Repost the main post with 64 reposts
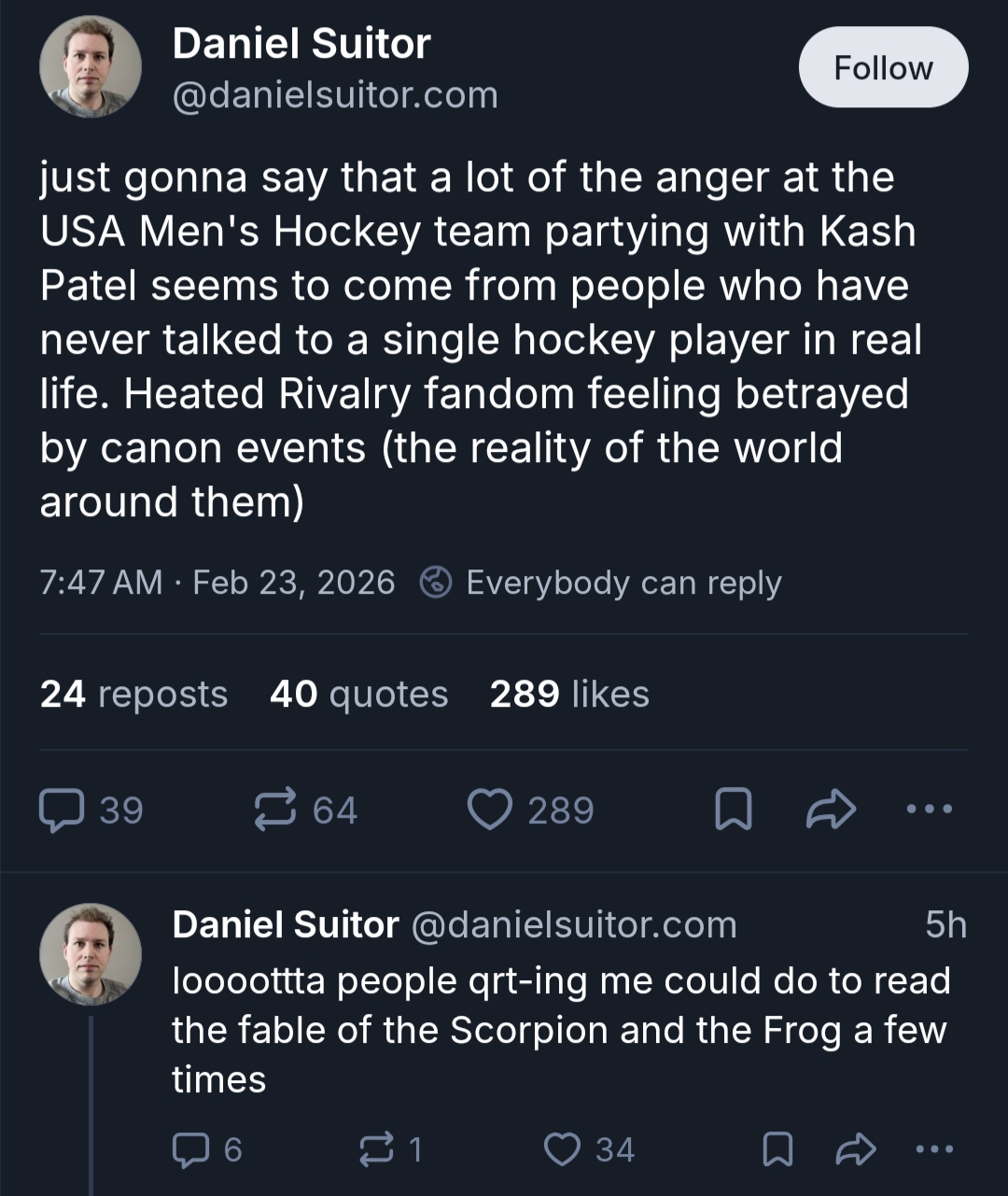This screenshot has height=1196, width=1008. [276, 809]
